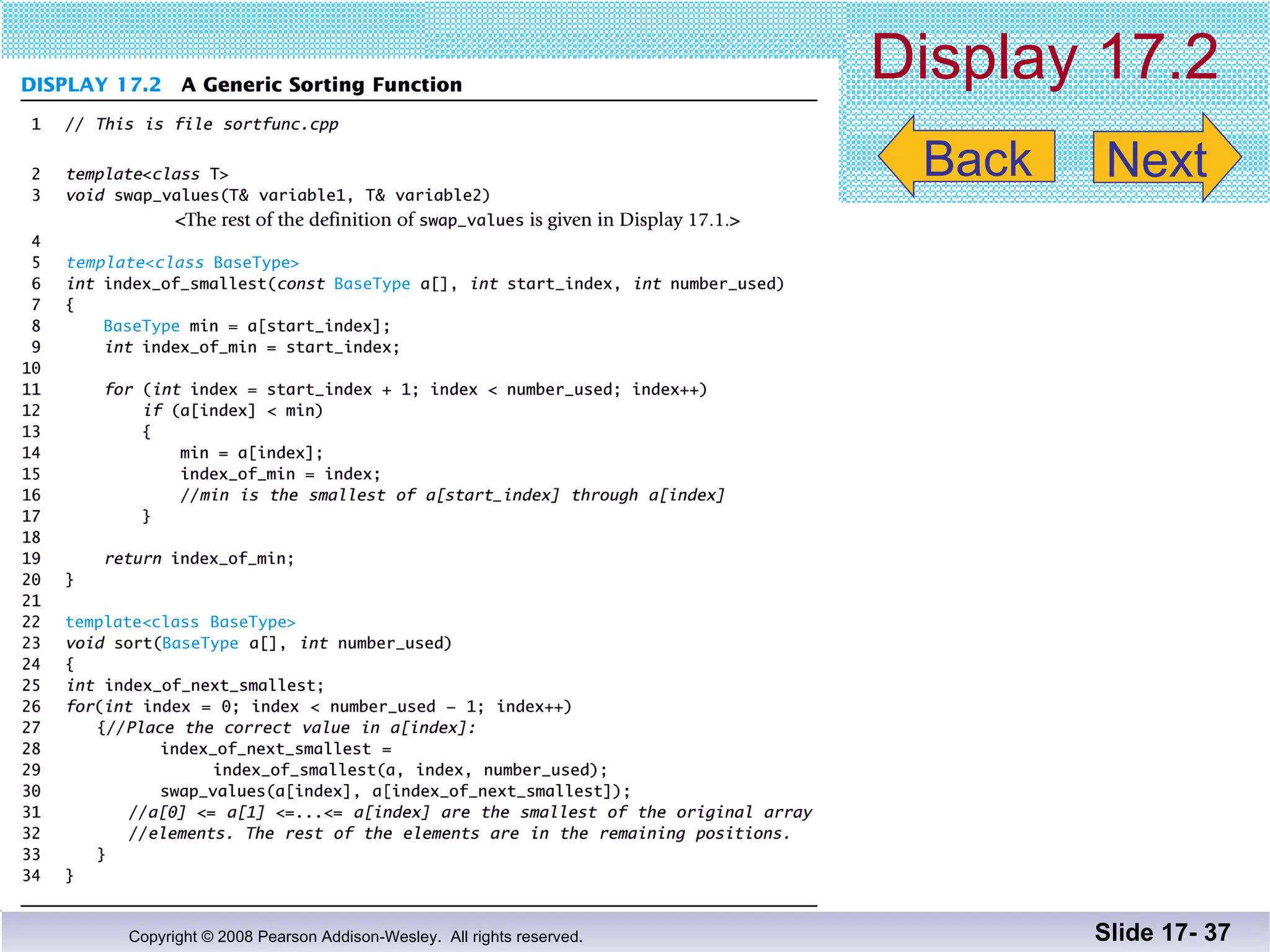Click the if (a[index] < min) condition
This screenshot has height=952, width=1270.
coord(233,411)
